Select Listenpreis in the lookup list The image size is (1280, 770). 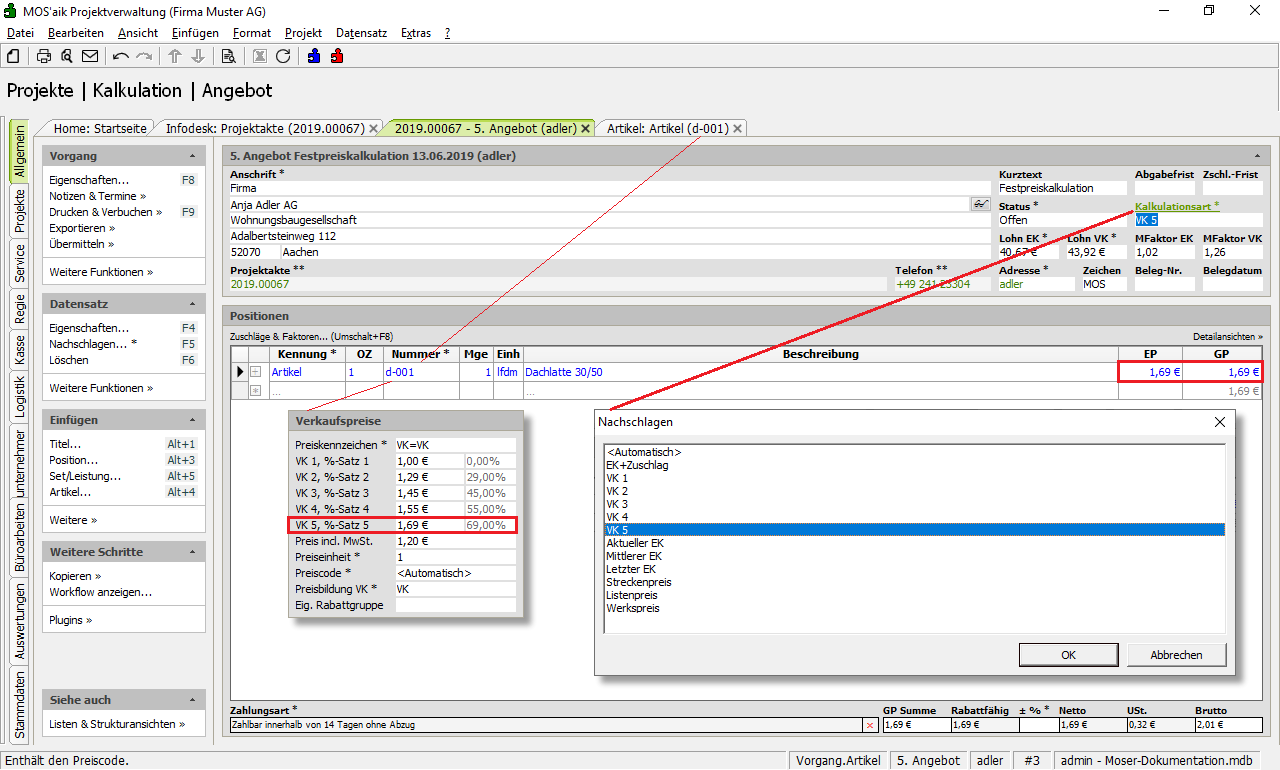coord(630,595)
